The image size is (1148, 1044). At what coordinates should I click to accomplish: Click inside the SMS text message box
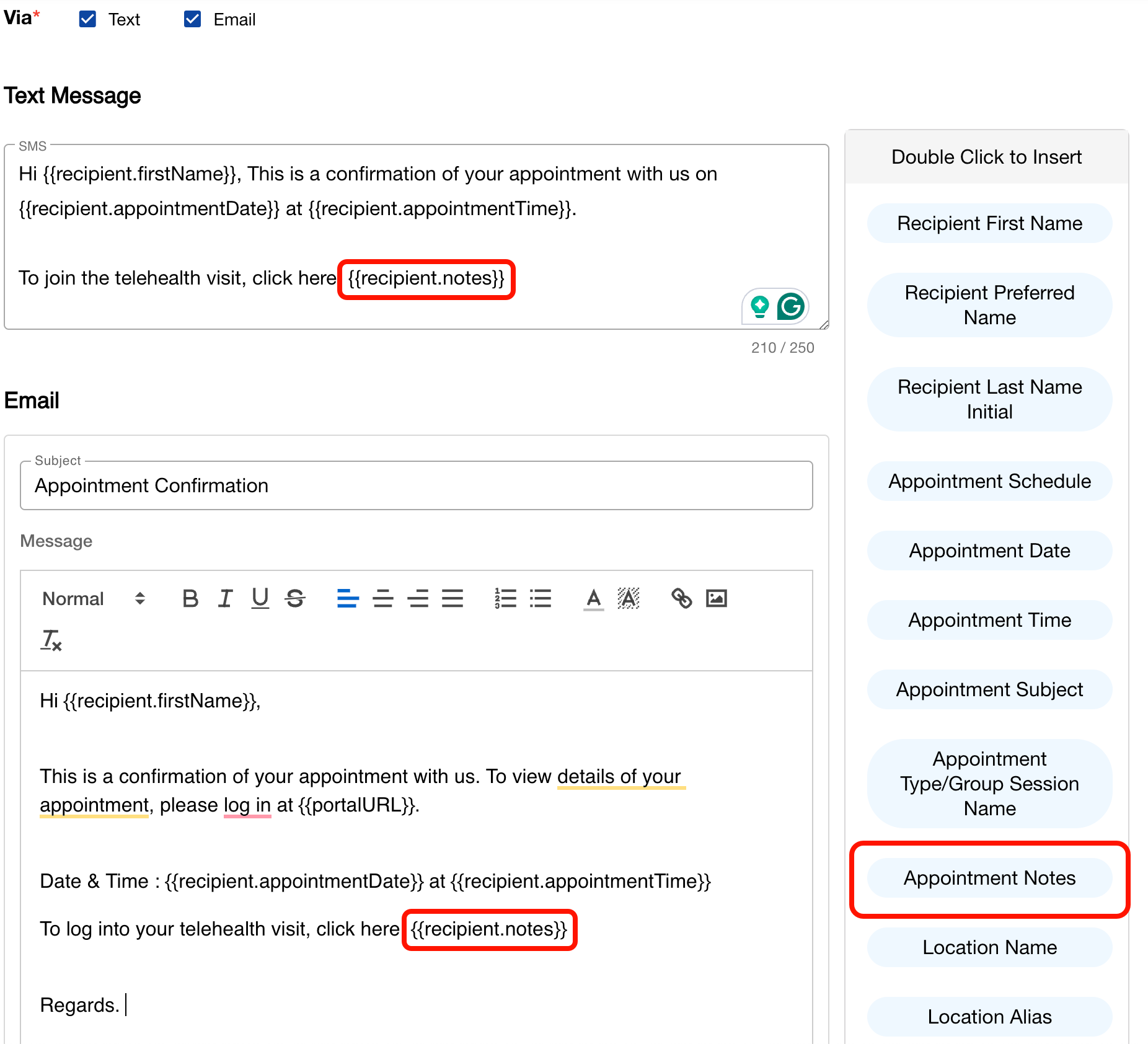click(x=372, y=242)
